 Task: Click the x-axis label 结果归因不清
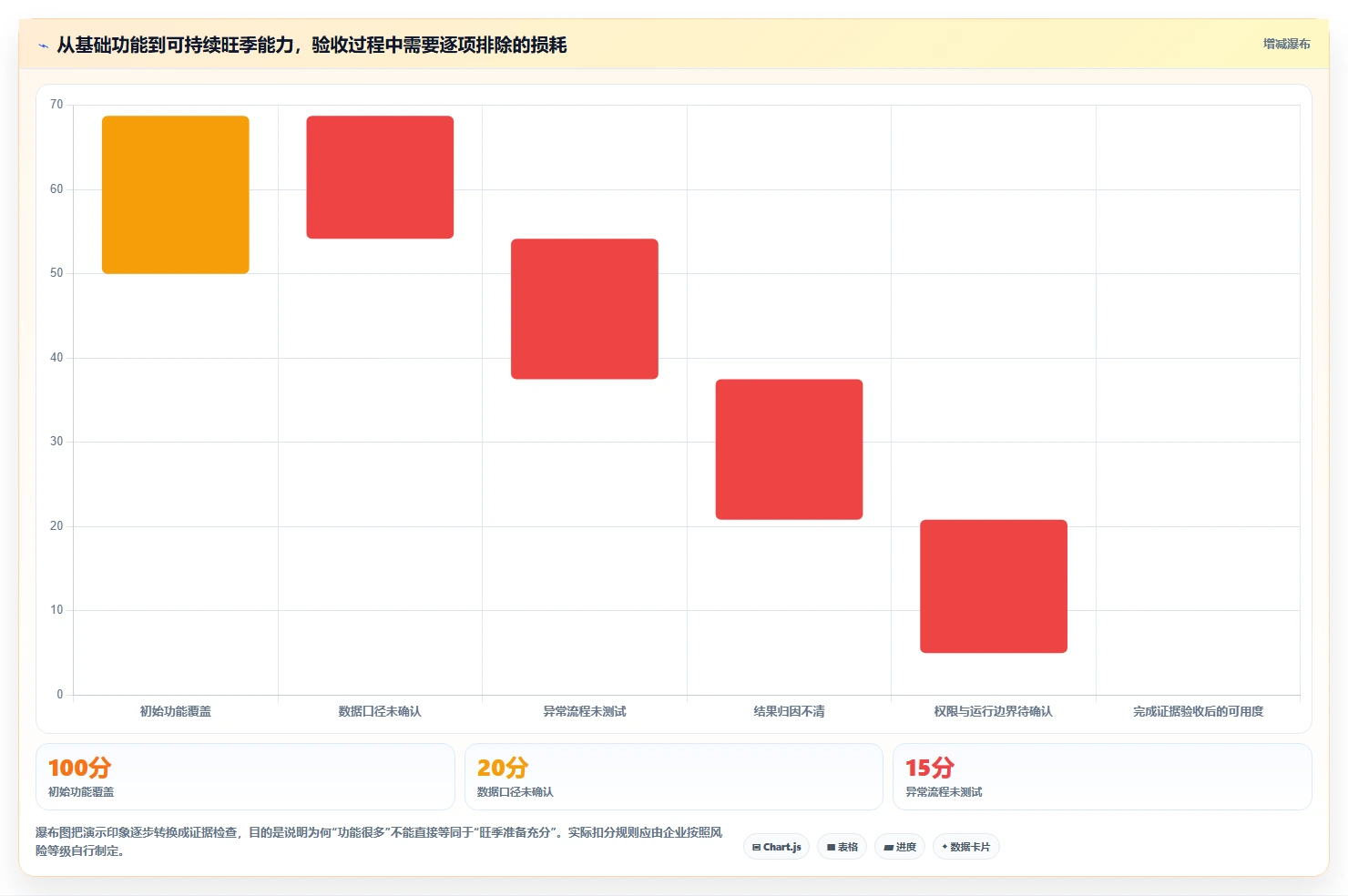tap(789, 711)
